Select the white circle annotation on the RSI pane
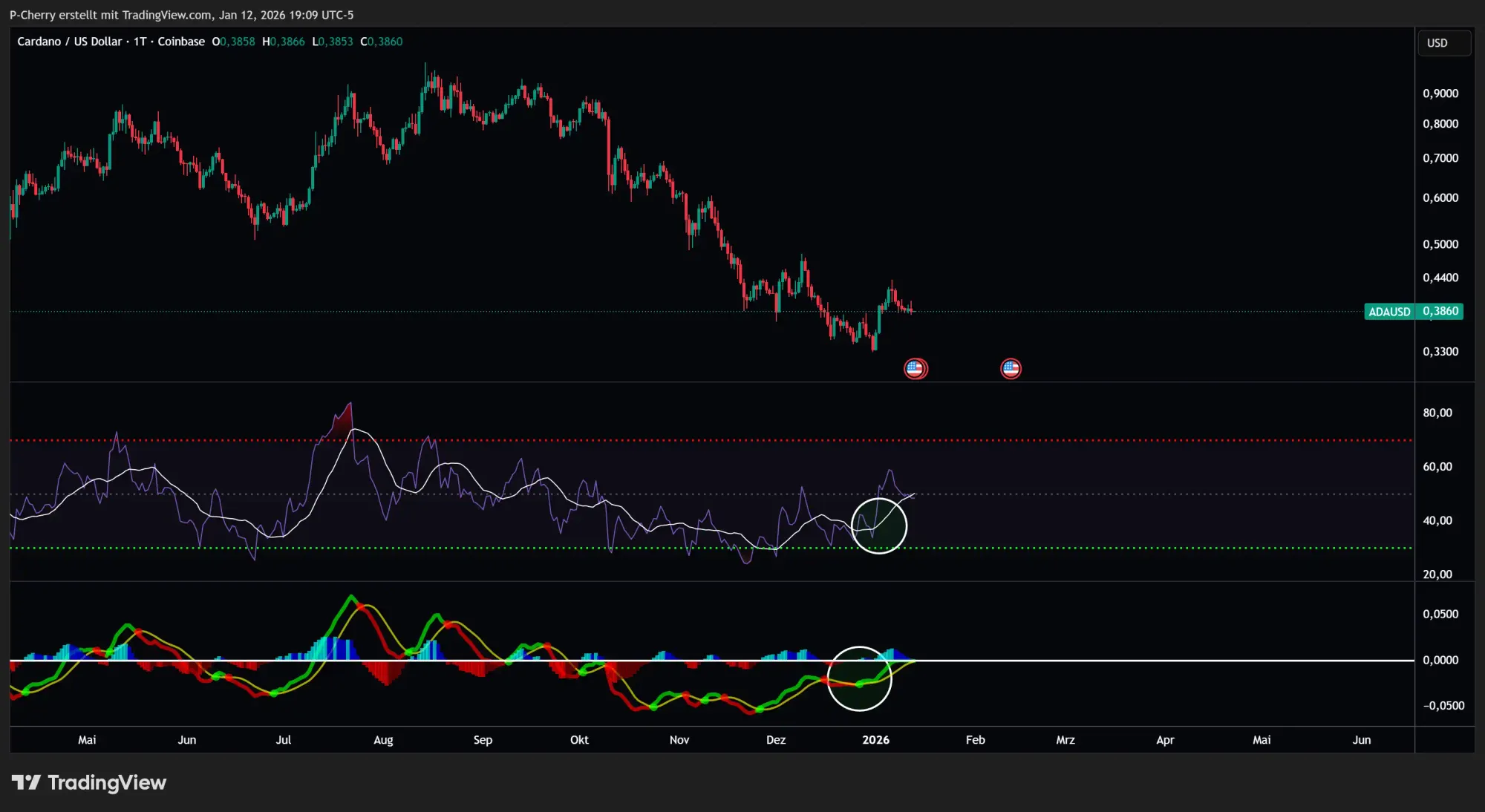This screenshot has height=812, width=1485. tap(881, 525)
